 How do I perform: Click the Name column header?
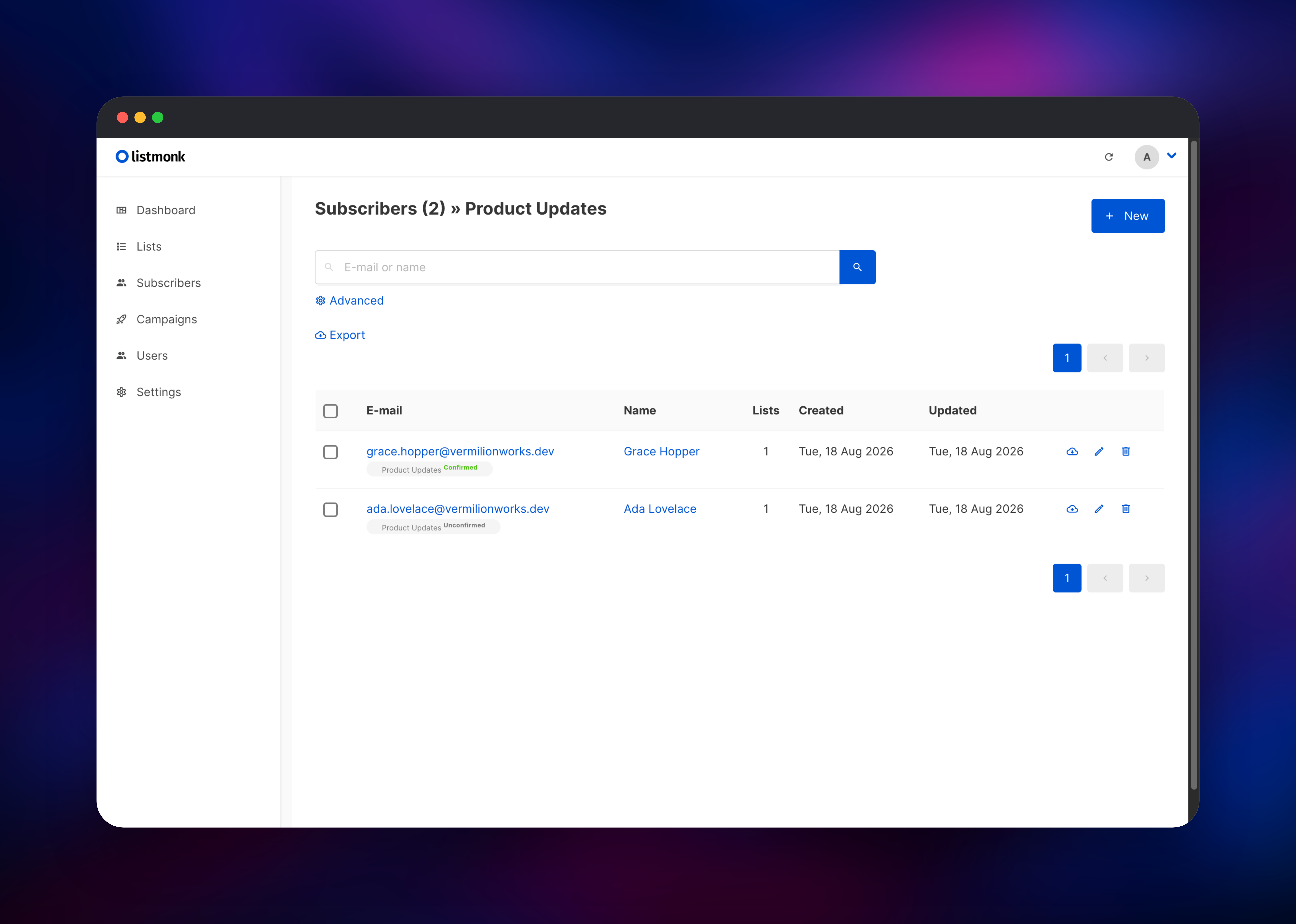640,411
